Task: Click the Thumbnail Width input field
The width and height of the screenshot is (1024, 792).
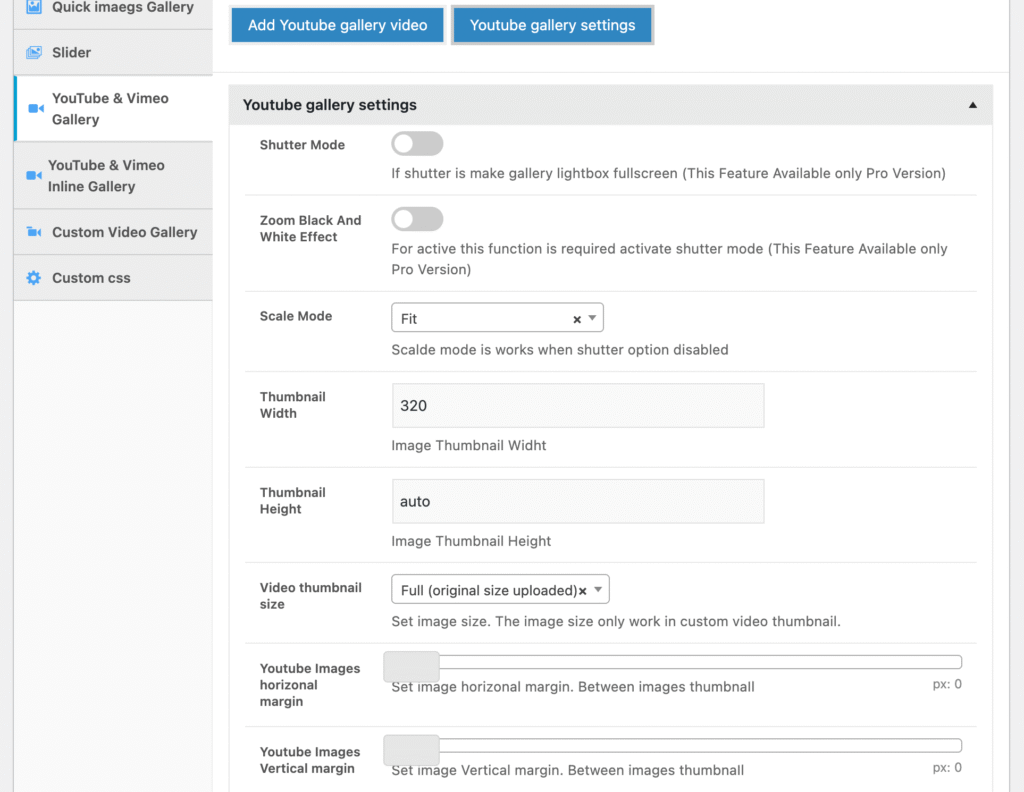Action: tap(577, 406)
